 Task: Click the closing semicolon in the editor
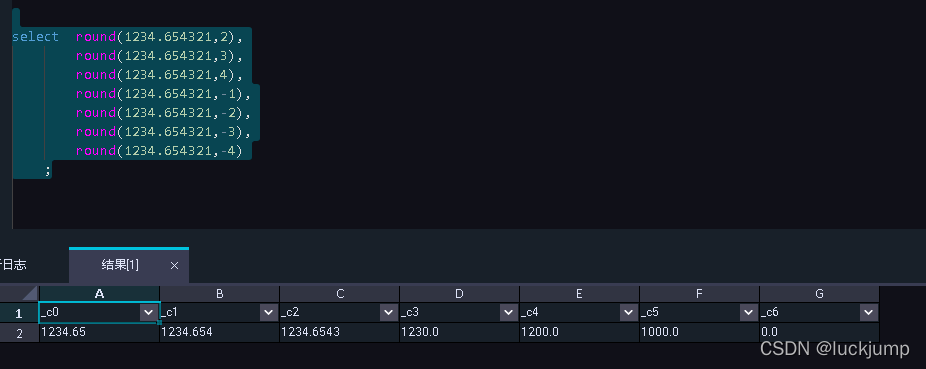[48, 171]
